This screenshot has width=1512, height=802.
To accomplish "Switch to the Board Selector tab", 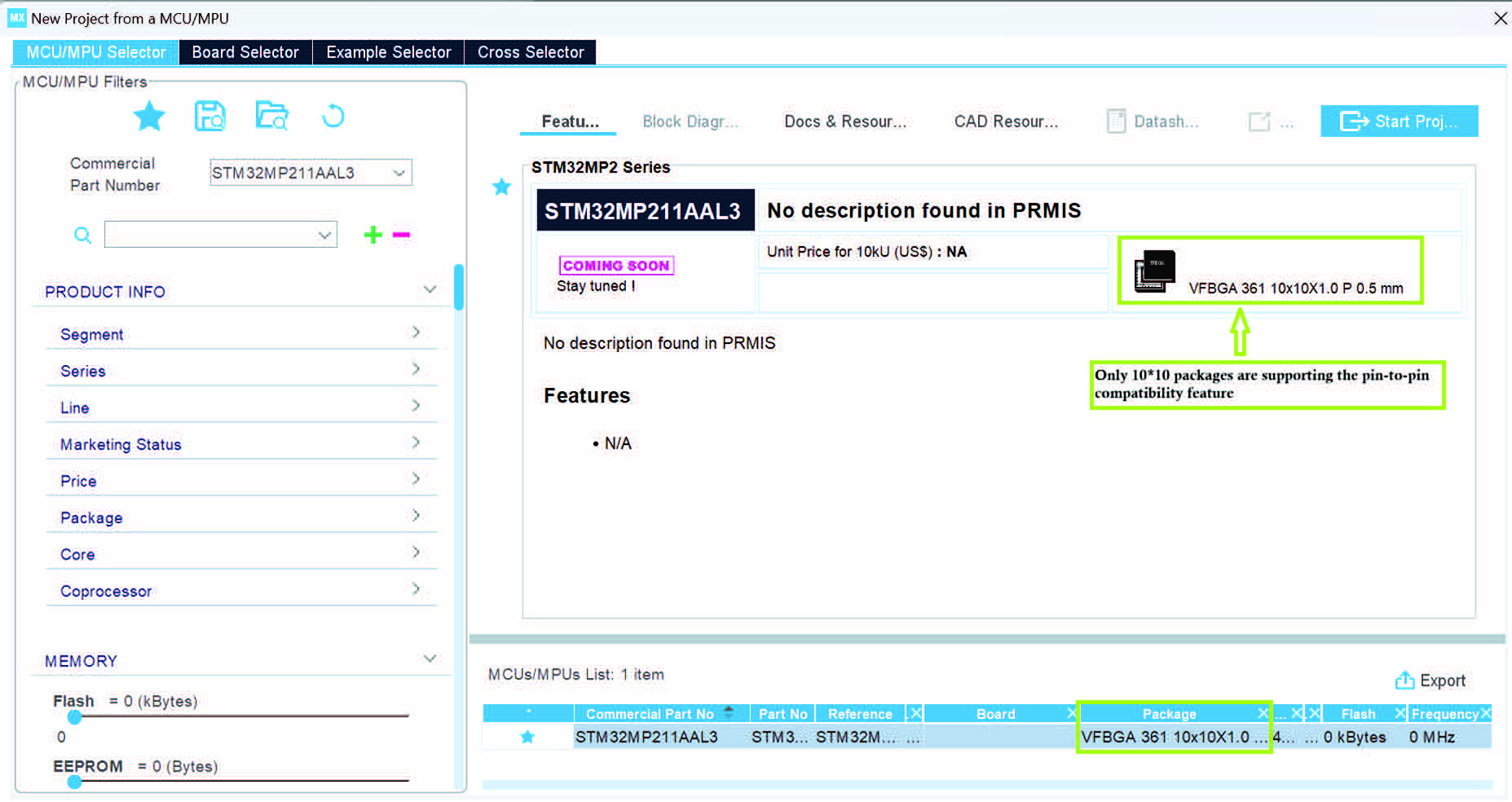I will (x=245, y=52).
